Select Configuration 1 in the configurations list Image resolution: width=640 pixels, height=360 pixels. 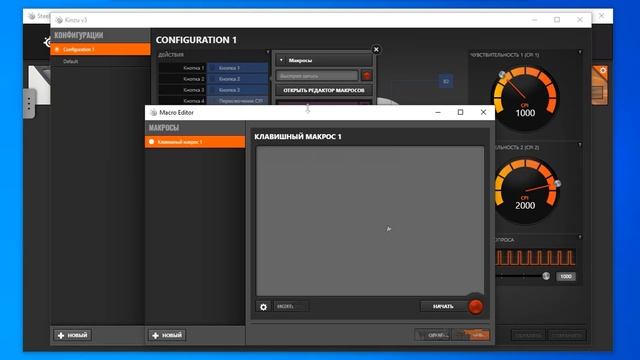click(100, 49)
